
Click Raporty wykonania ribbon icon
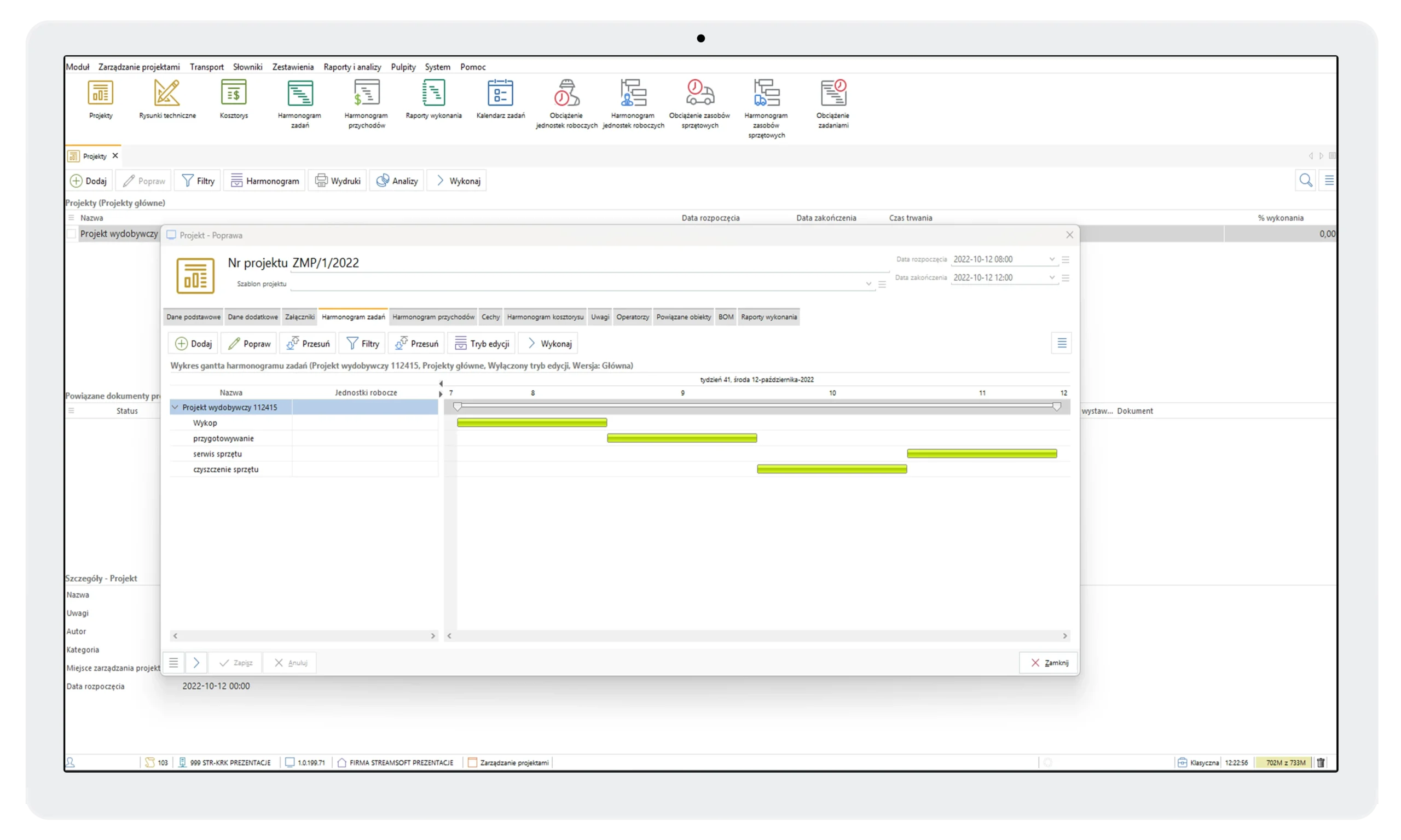point(433,93)
